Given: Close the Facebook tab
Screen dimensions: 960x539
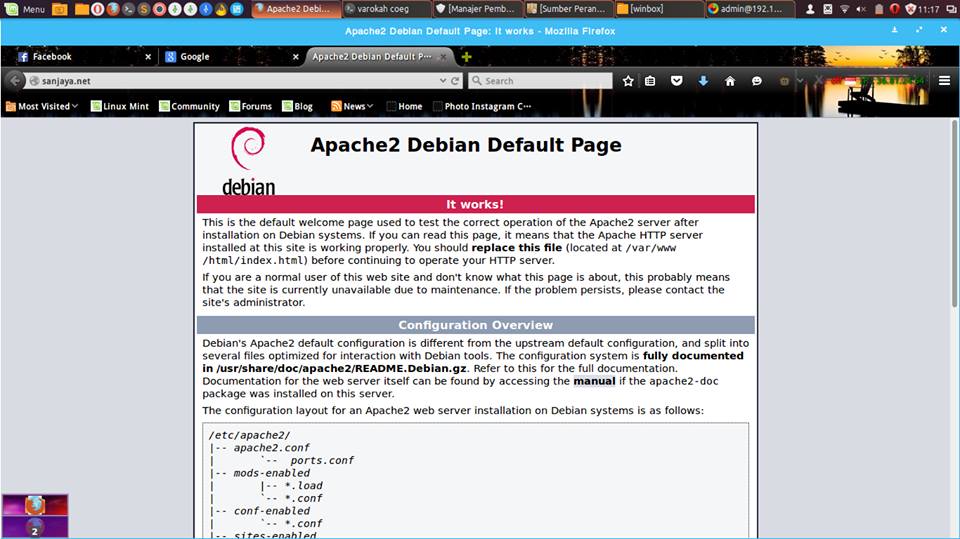Looking at the screenshot, I should click(x=148, y=56).
